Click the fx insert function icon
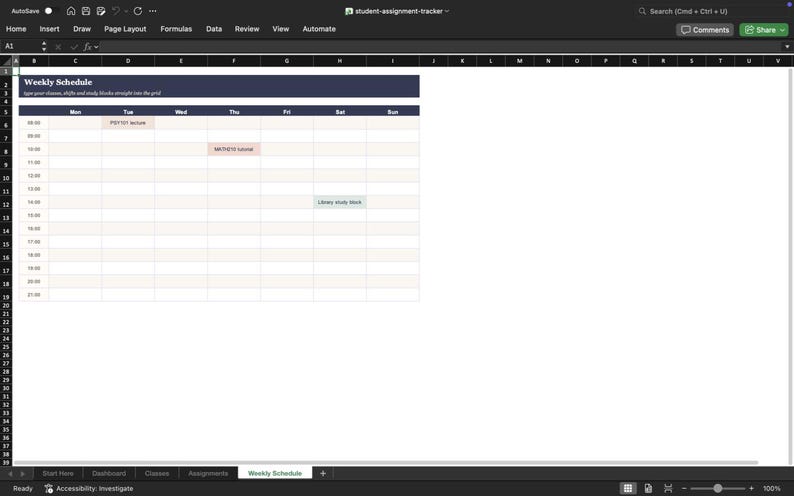This screenshot has height=496, width=794. point(88,47)
